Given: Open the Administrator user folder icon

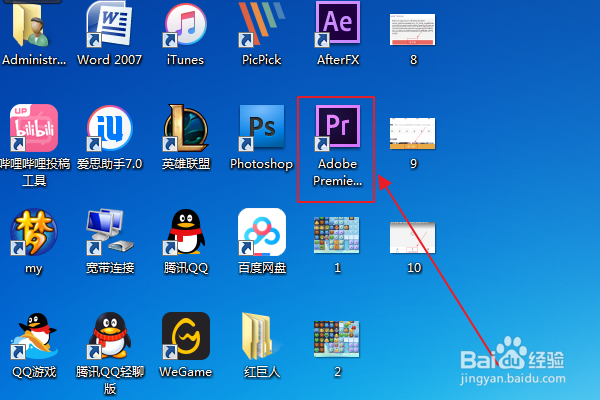Looking at the screenshot, I should [x=32, y=25].
